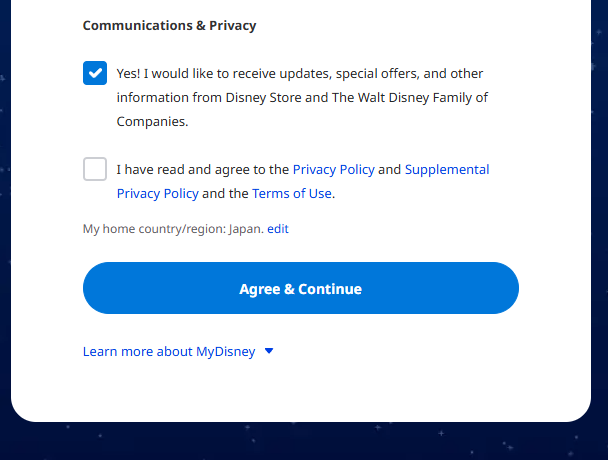Image resolution: width=608 pixels, height=460 pixels.
Task: Click 'Privacy Policy' preceding 'and the Terms'
Action: [x=157, y=194]
